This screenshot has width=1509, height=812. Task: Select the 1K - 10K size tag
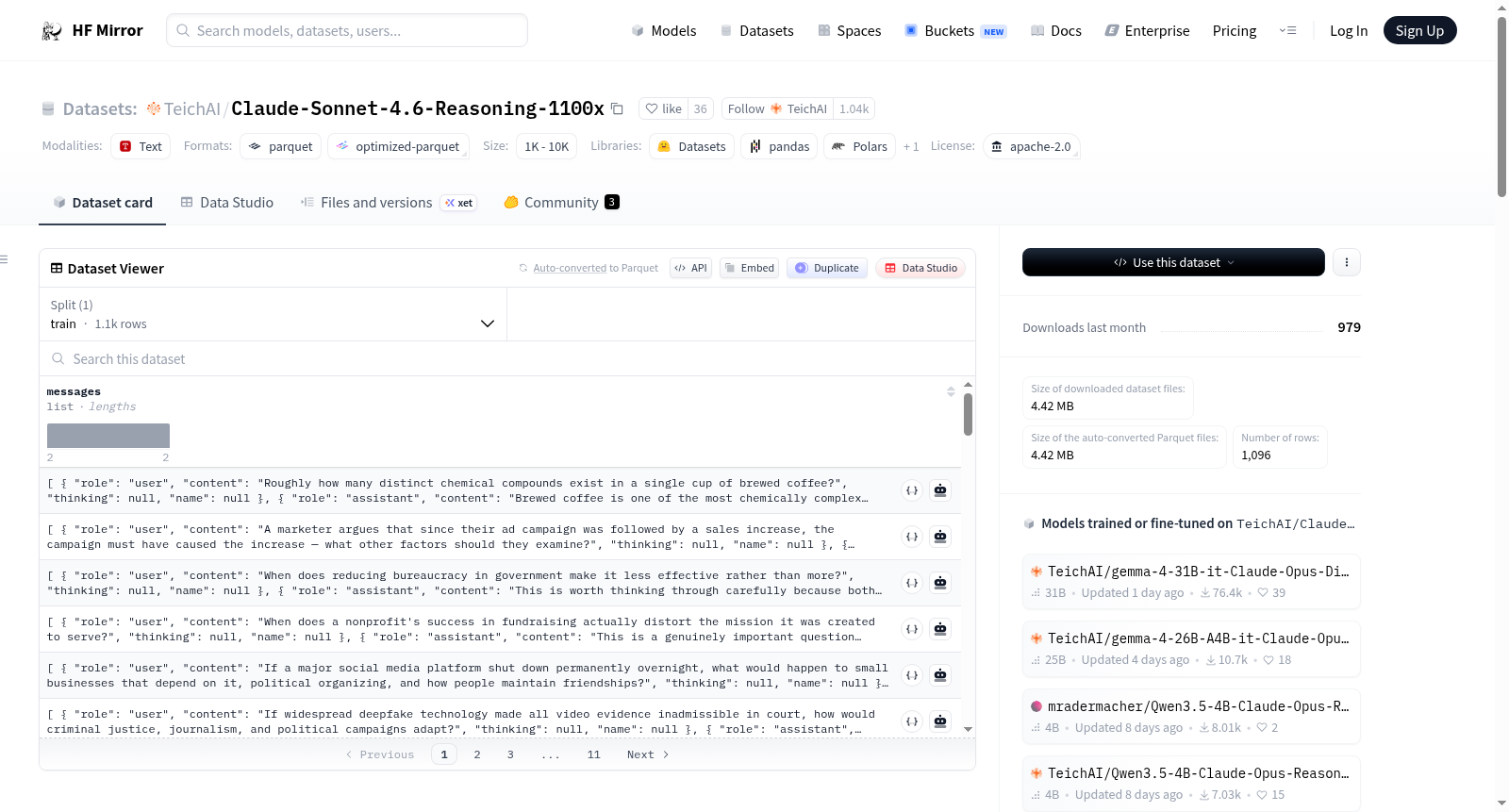tap(547, 146)
